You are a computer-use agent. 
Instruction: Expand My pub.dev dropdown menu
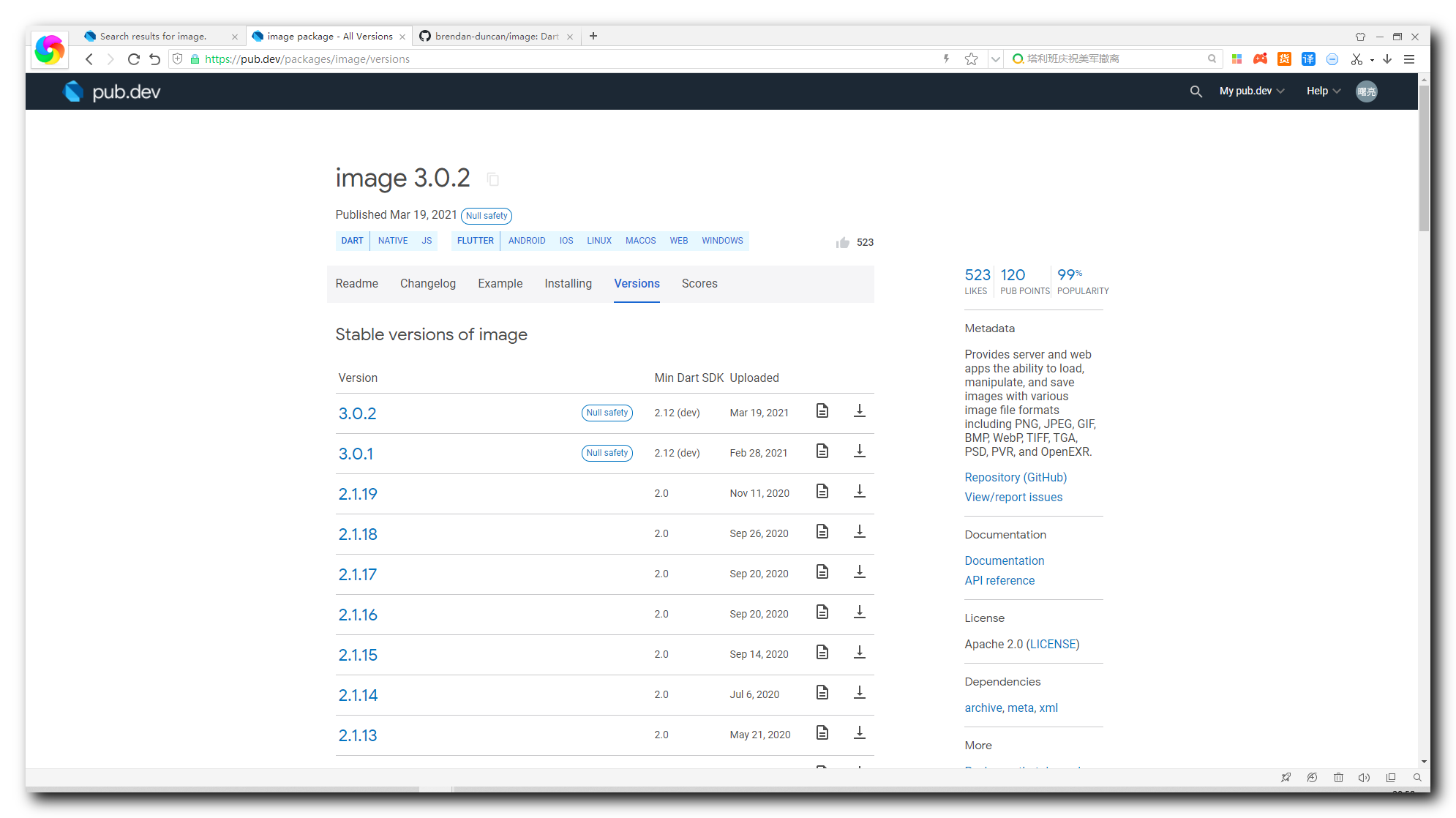click(x=1251, y=91)
